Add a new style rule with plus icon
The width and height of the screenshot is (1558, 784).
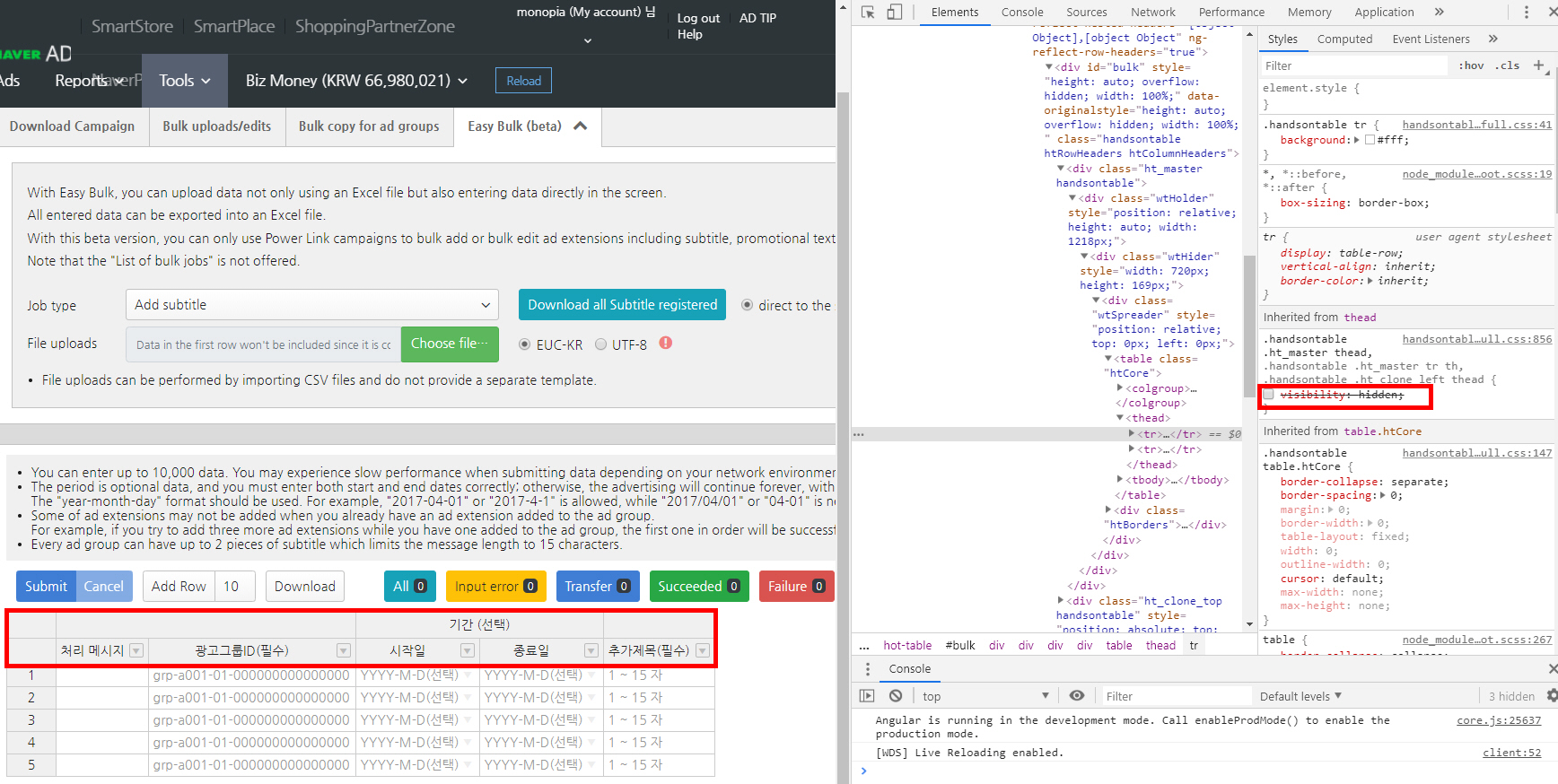1538,65
